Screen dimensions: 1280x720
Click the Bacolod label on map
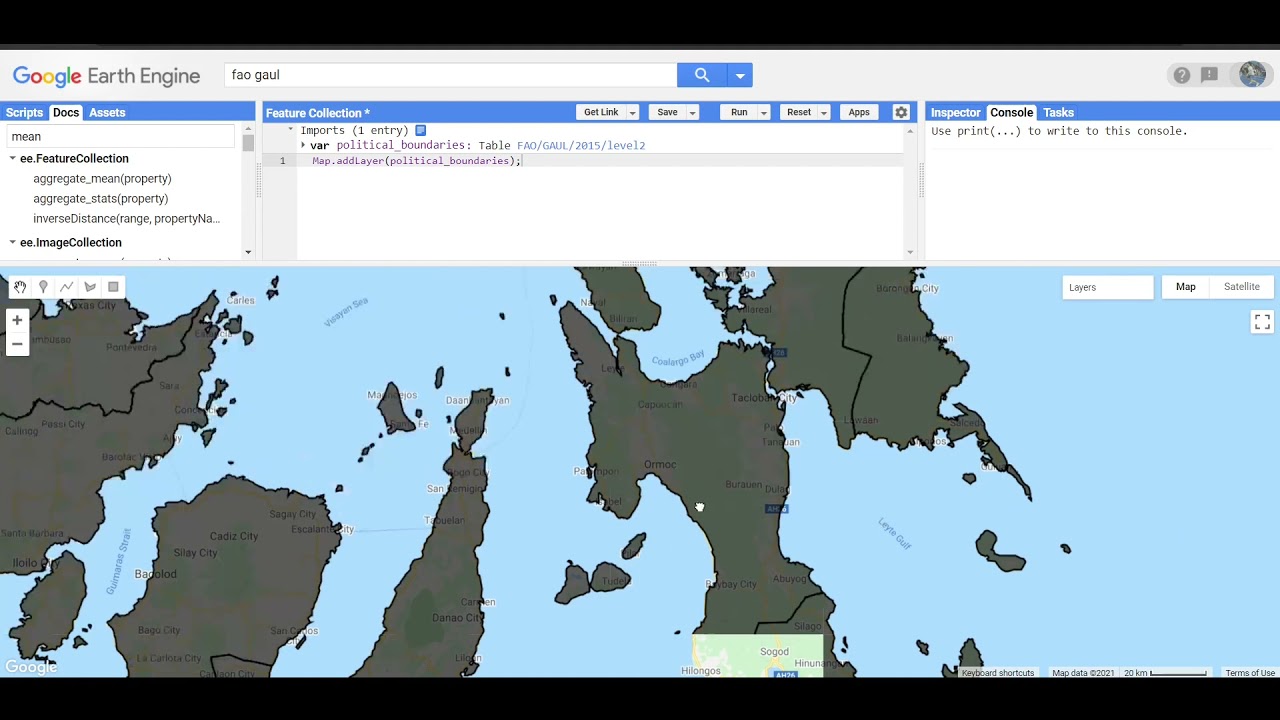tap(155, 574)
